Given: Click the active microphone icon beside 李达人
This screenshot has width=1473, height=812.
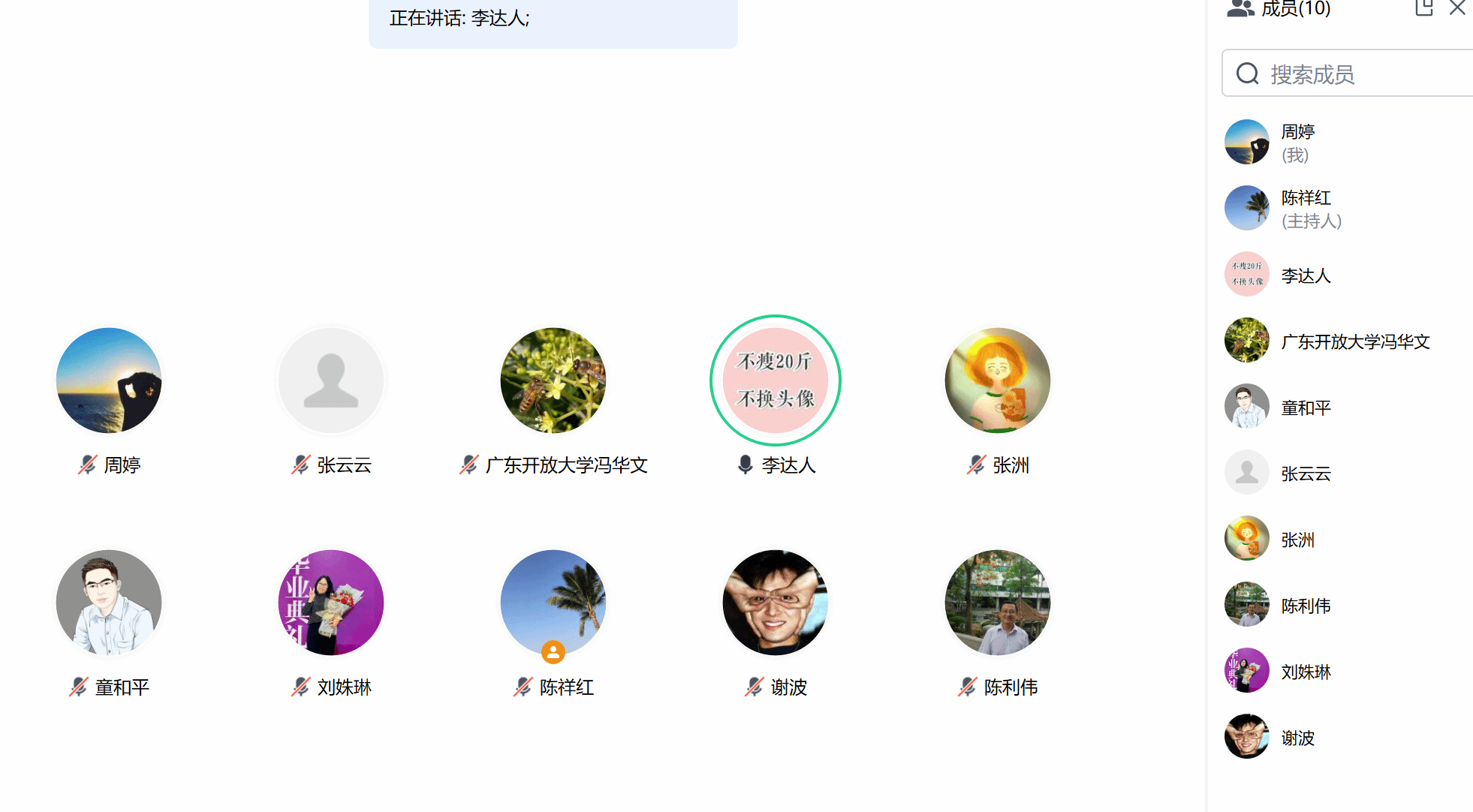Looking at the screenshot, I should click(745, 465).
